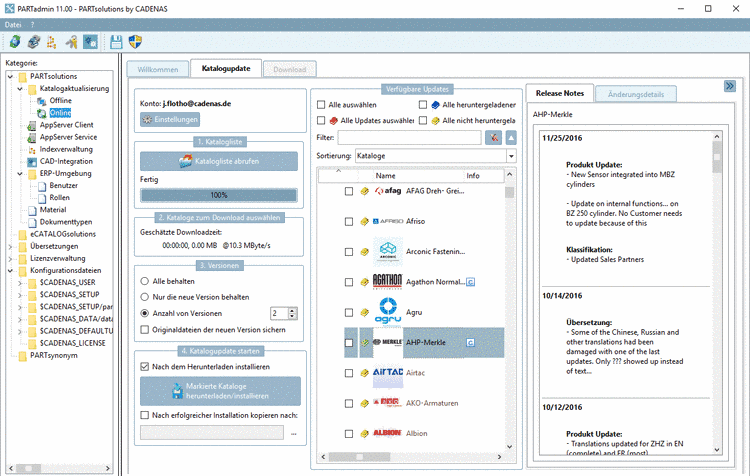Select the Release Notes tab
750x476 pixels.
pyautogui.click(x=560, y=93)
